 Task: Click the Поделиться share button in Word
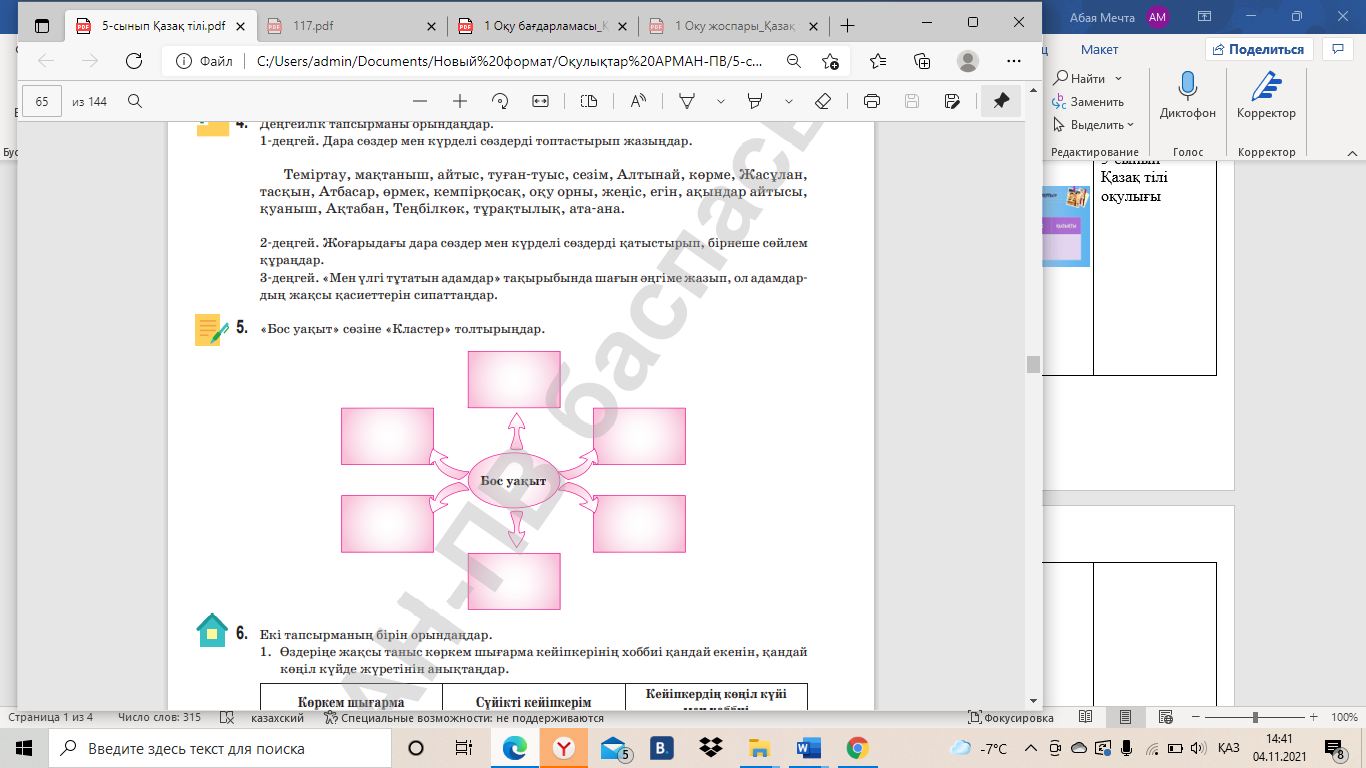tap(1259, 49)
